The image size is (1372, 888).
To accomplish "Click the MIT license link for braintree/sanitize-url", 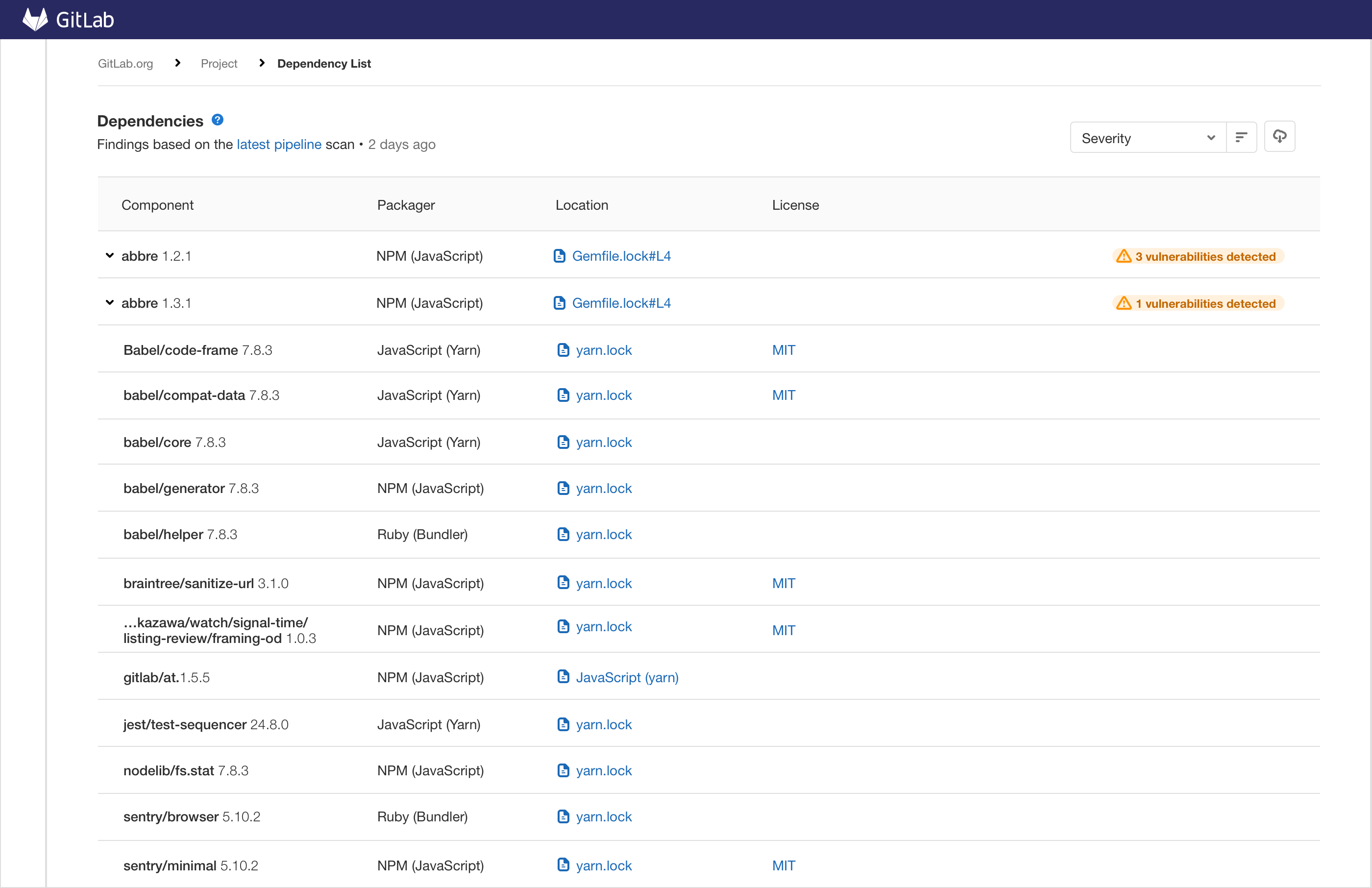I will [784, 583].
